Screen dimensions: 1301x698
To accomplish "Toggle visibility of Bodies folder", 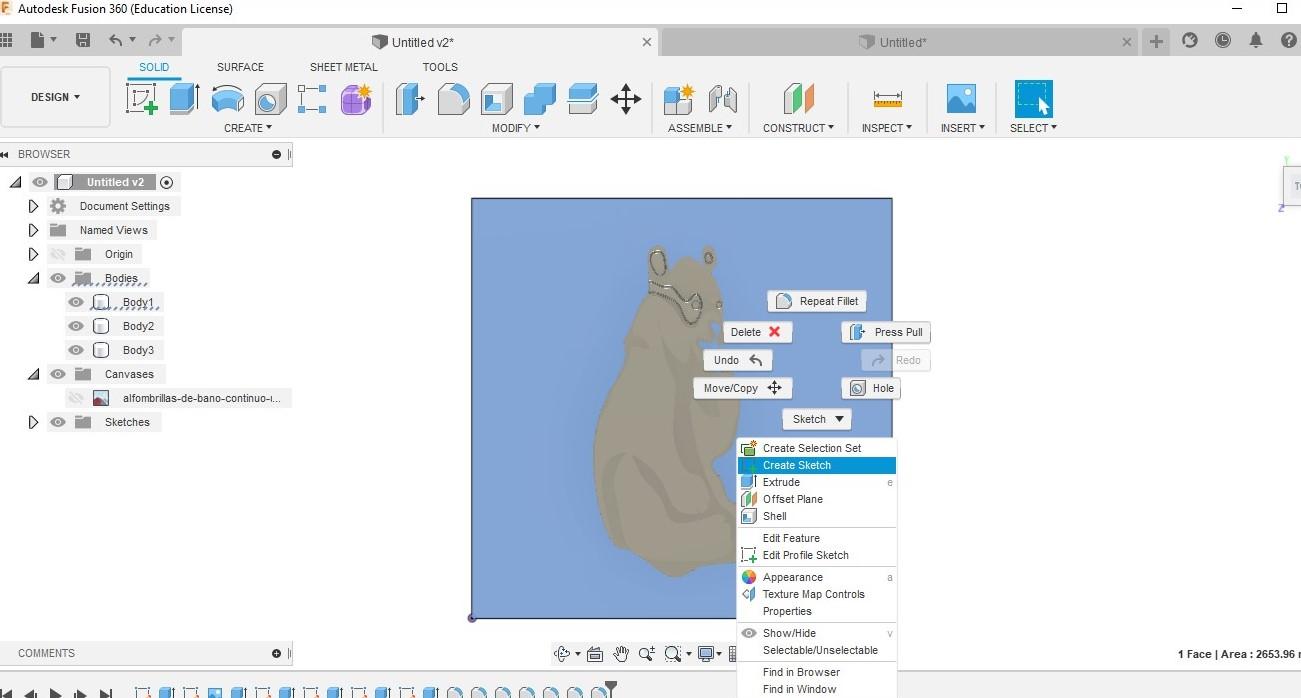I will point(58,278).
